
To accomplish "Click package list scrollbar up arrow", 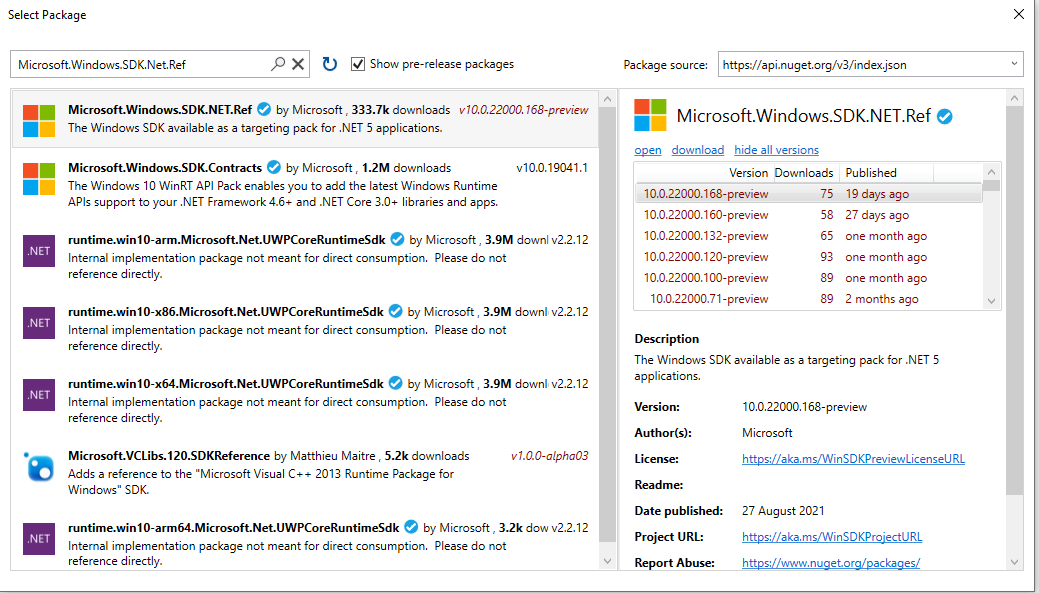I will [607, 99].
